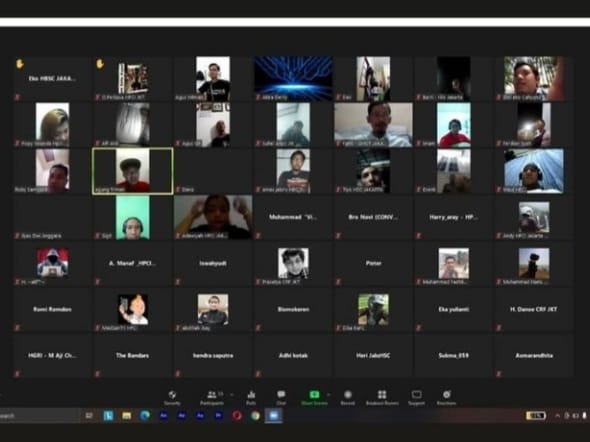The width and height of the screenshot is (590, 442).
Task: Launch the Polls feature
Action: (251, 397)
